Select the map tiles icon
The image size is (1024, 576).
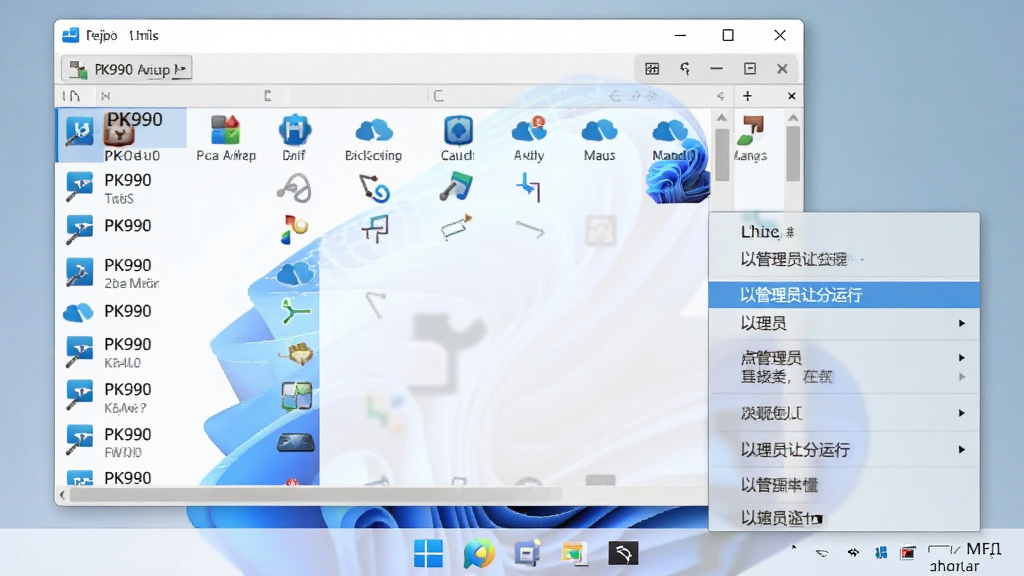(296, 396)
